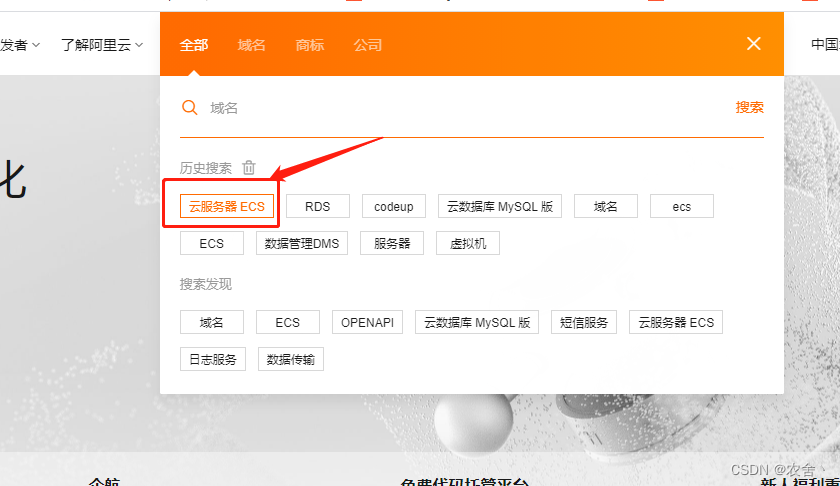
Task: Choose history tag 云数据库 MySQL 版
Action: click(500, 206)
